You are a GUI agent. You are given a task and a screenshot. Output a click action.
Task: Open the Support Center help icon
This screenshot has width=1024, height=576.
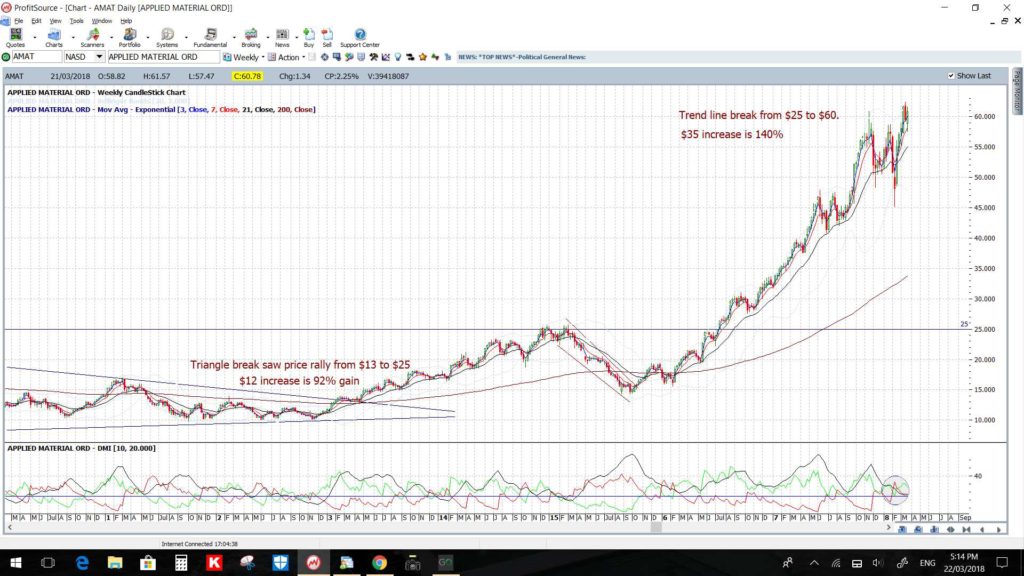(x=360, y=37)
